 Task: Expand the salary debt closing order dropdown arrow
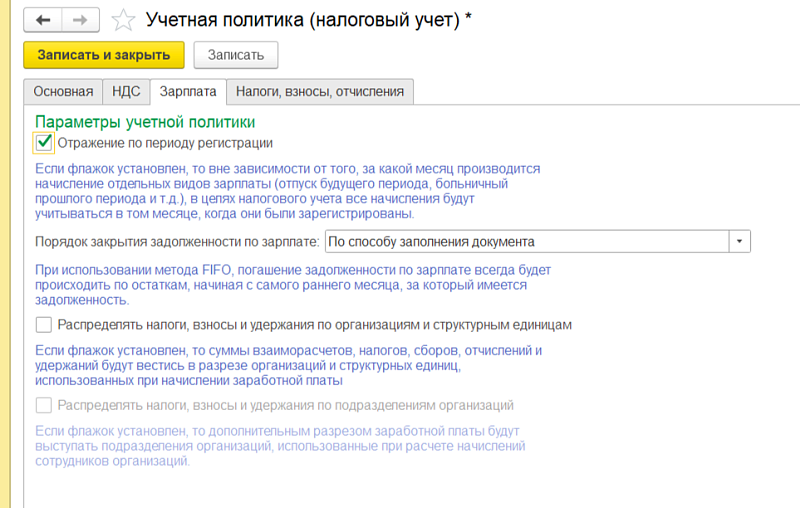coord(739,242)
